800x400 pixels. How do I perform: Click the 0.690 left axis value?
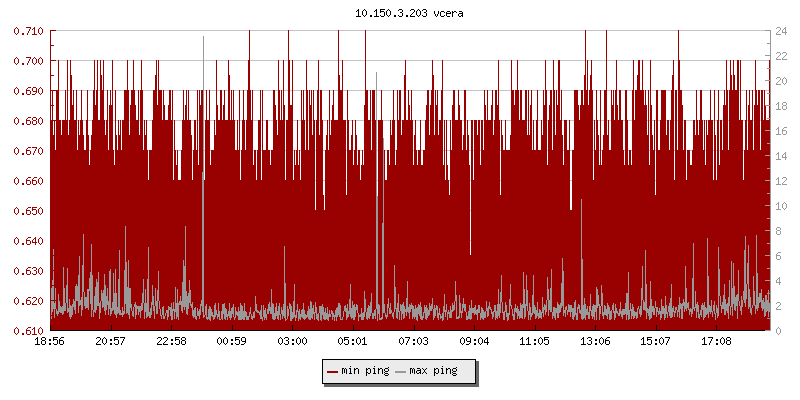coord(28,91)
